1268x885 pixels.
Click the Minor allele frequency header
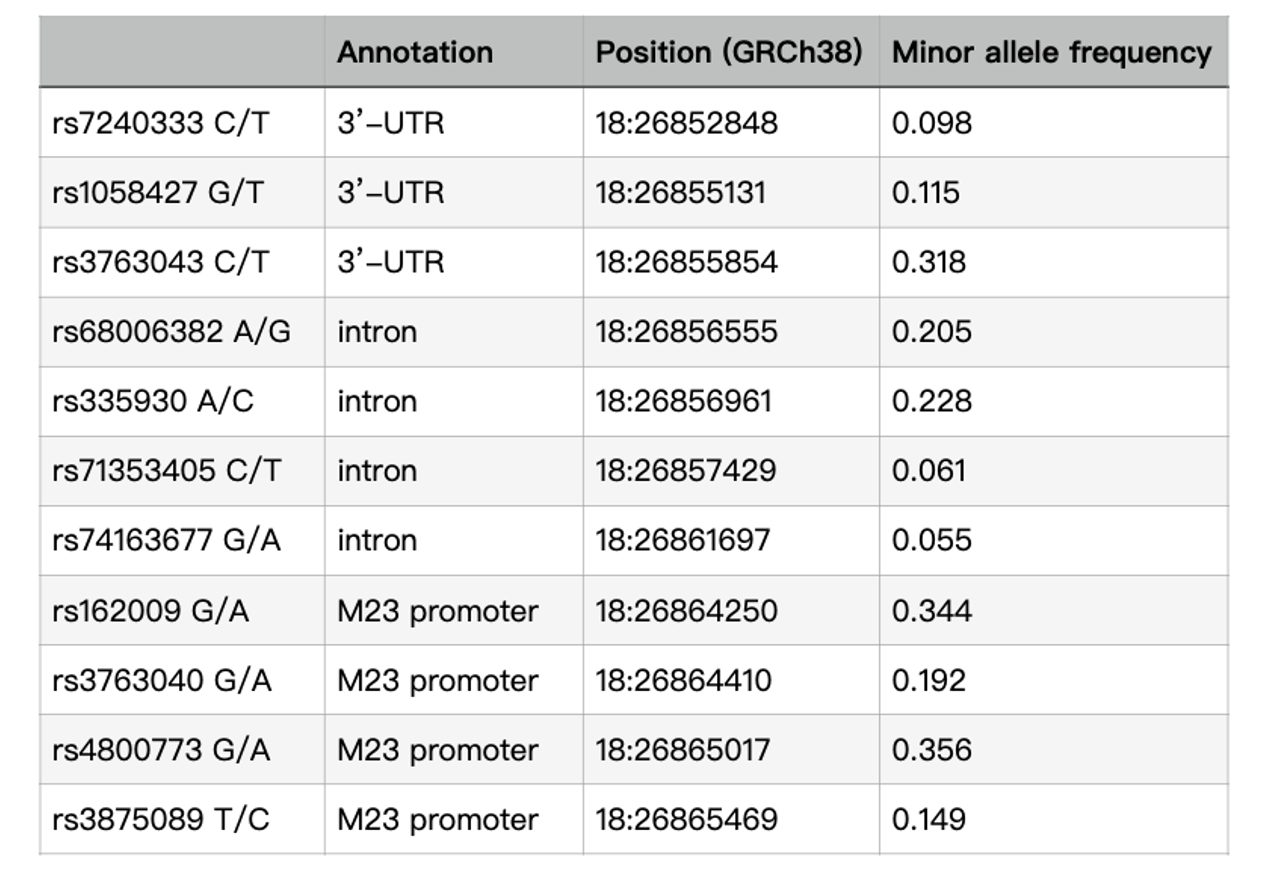click(x=1051, y=52)
